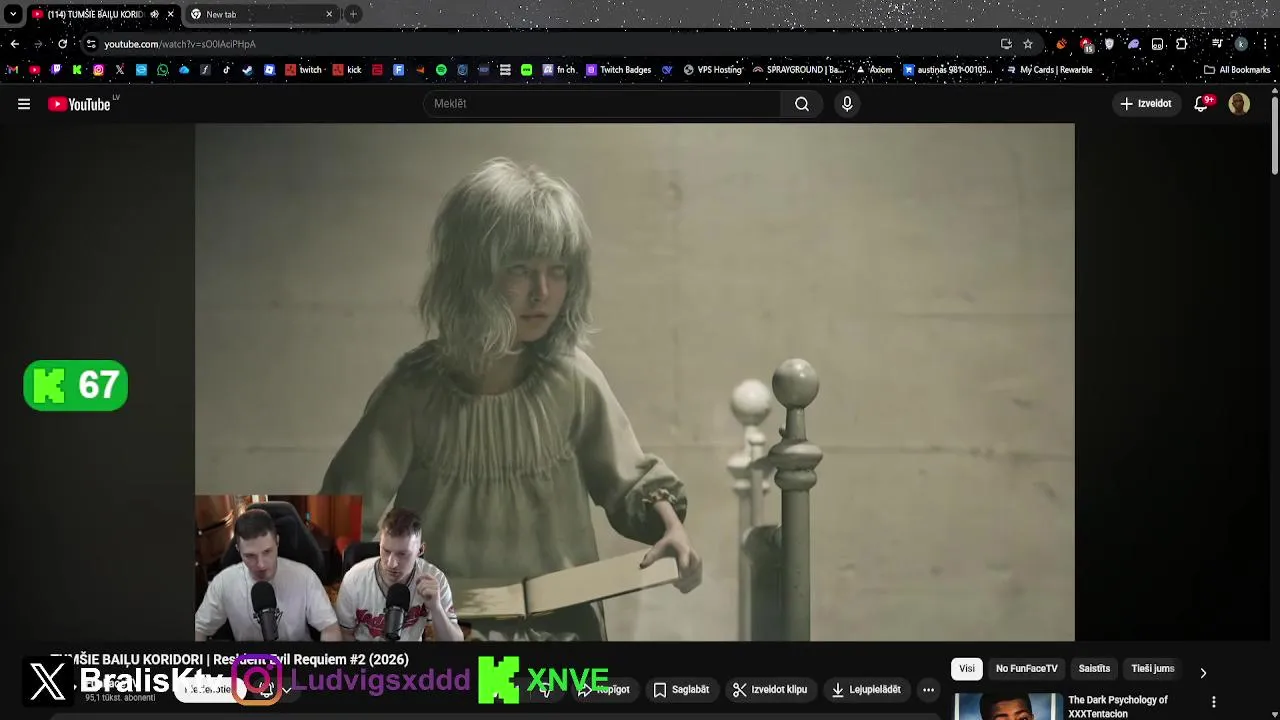Screen dimensions: 1280x720
Task: Mute the YouTube tab via speaker icon
Action: [x=154, y=14]
